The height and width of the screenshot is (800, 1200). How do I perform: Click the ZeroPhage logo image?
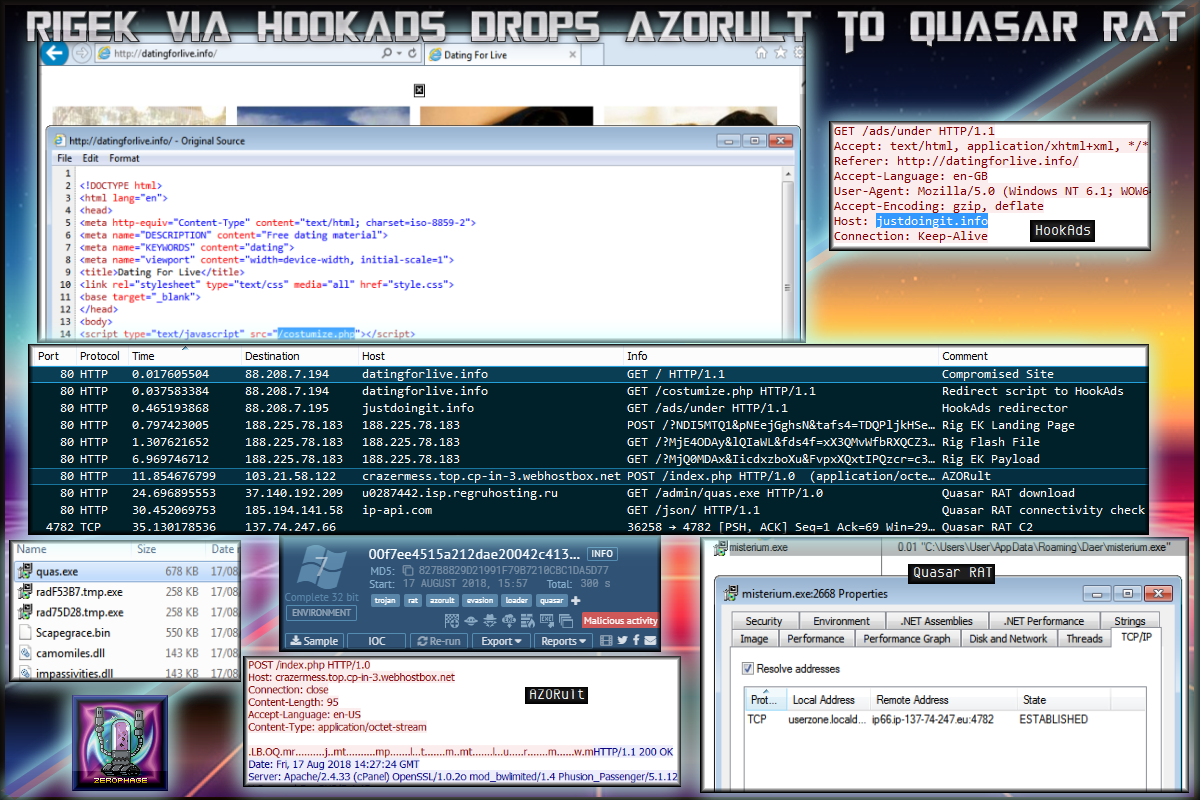pos(120,742)
